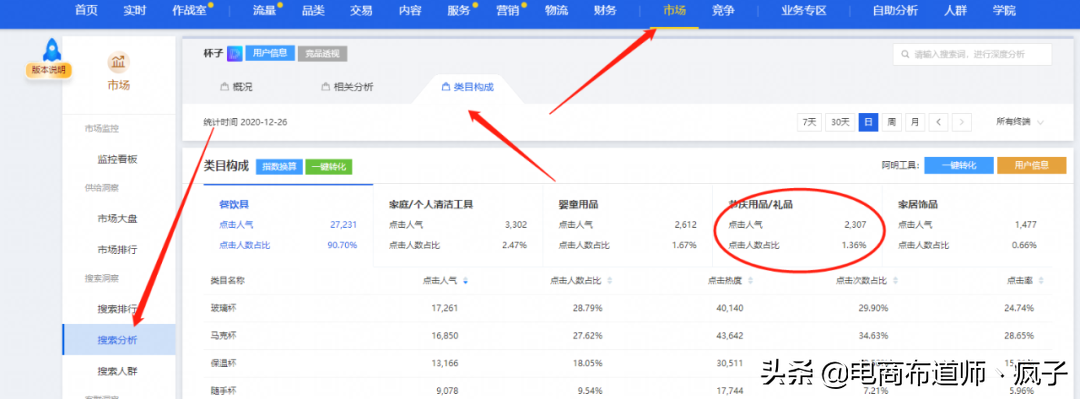The image size is (1080, 399).
Task: Open 自助分析 in top navigation
Action: click(x=895, y=10)
